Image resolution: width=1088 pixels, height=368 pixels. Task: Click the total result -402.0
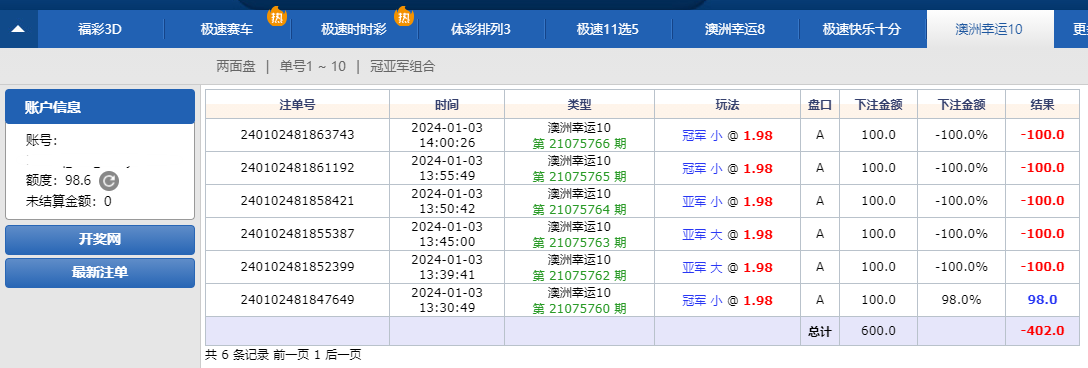(x=1042, y=331)
